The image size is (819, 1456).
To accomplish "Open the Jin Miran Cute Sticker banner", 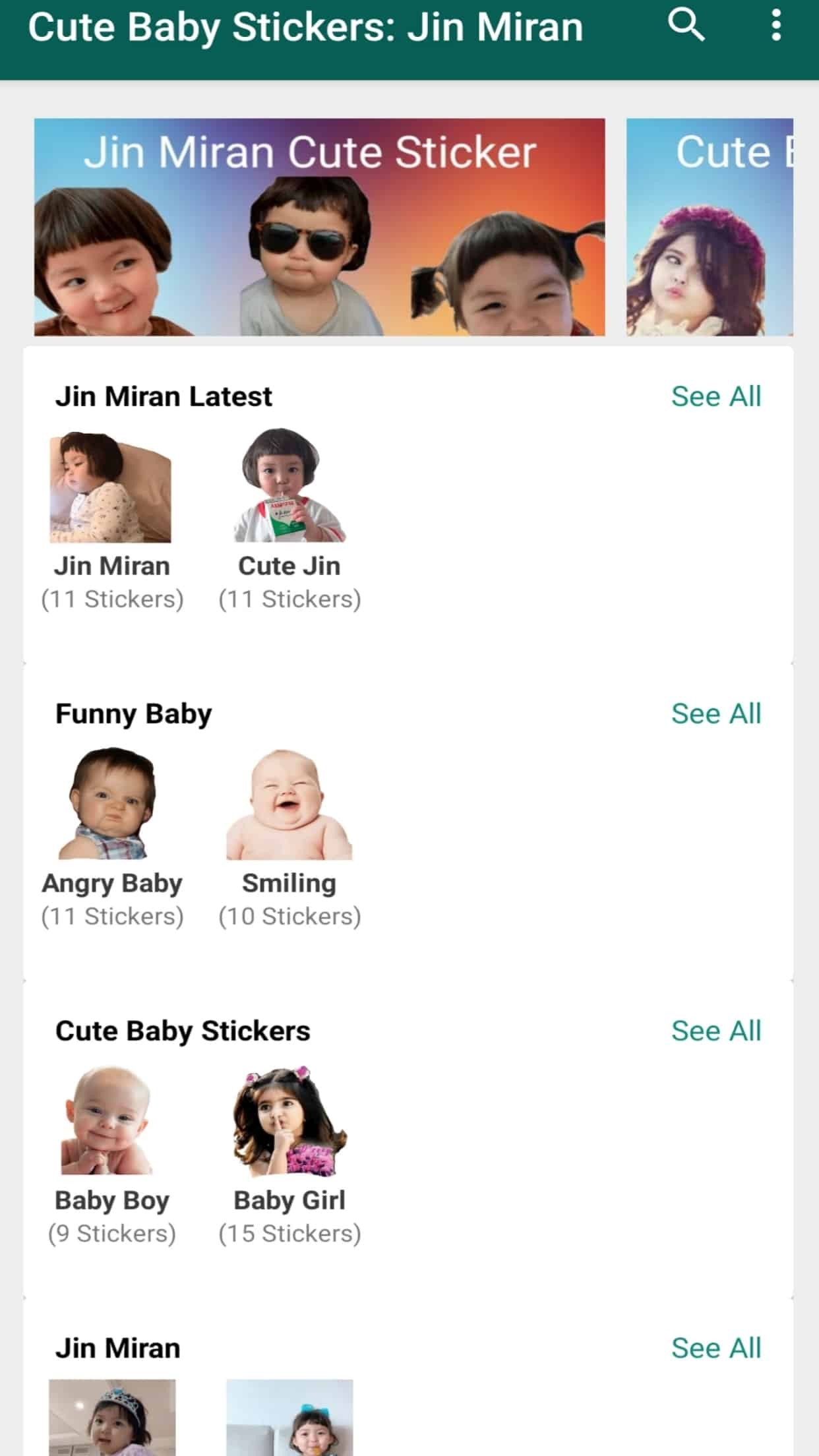I will [319, 227].
